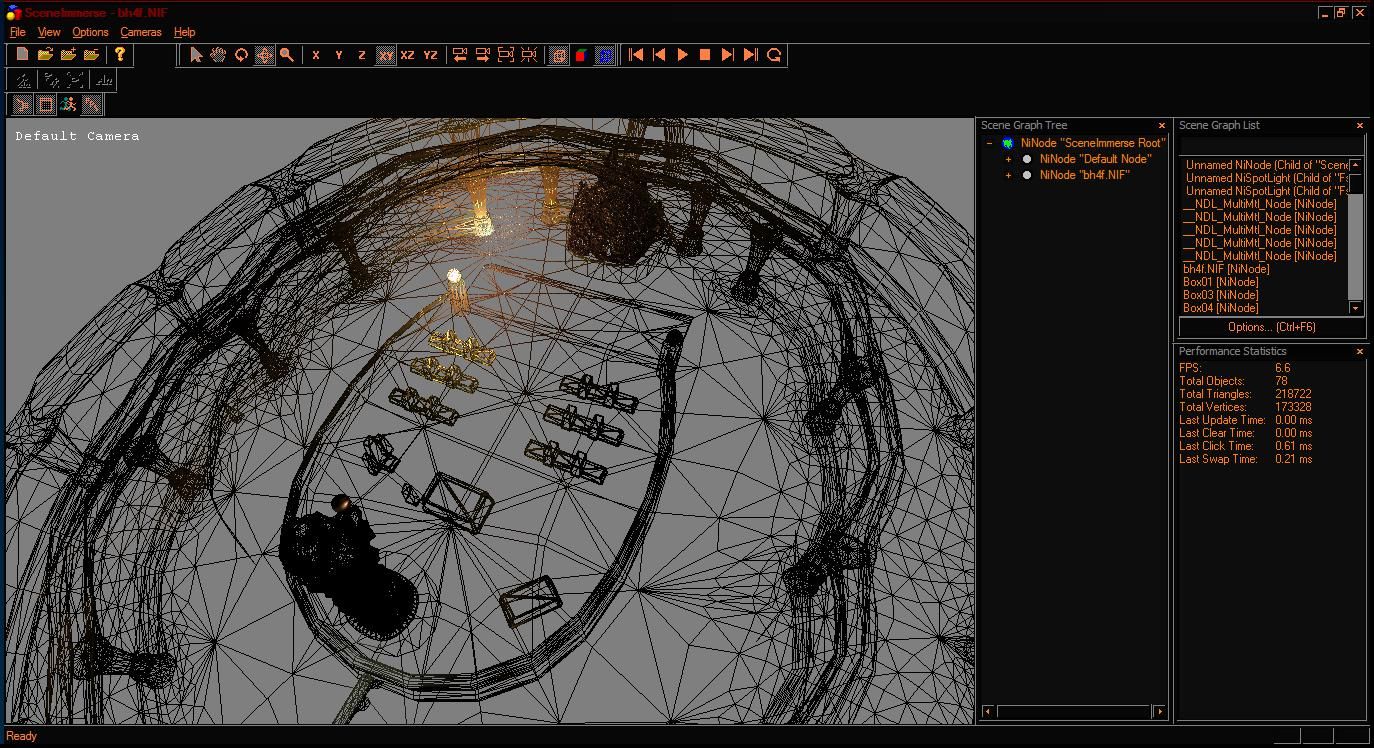1374x748 pixels.
Task: Click the Scene Graph List scrollbar thumb
Action: pyautogui.click(x=1356, y=184)
